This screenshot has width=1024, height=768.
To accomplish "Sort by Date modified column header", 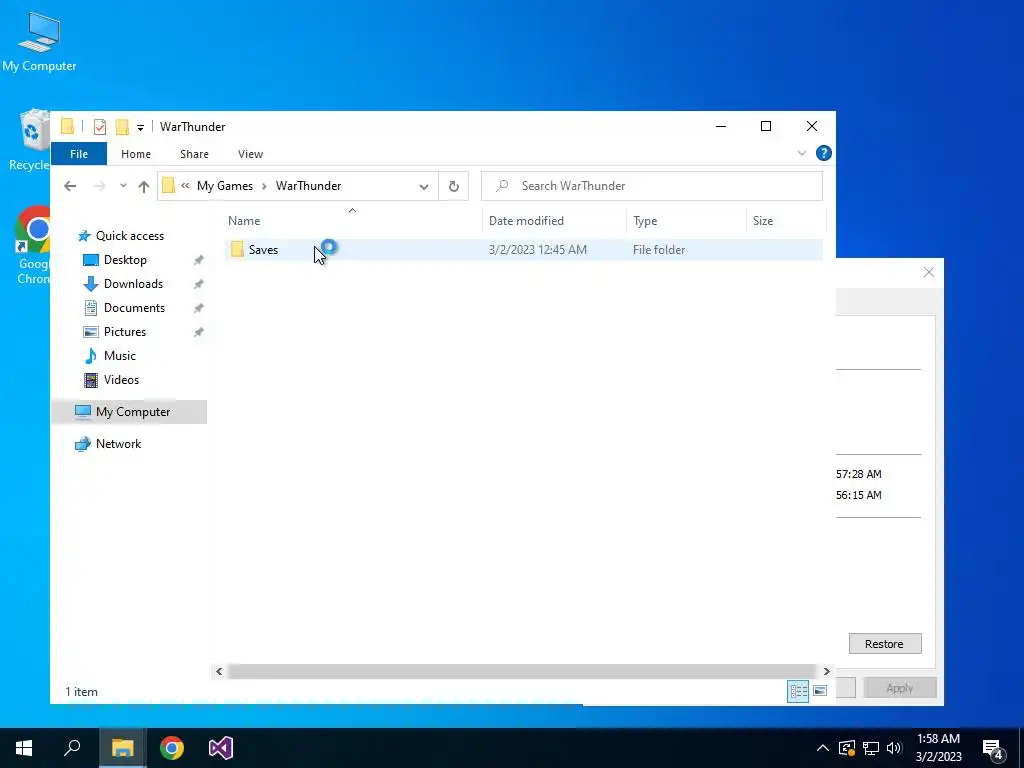I will click(x=554, y=221).
